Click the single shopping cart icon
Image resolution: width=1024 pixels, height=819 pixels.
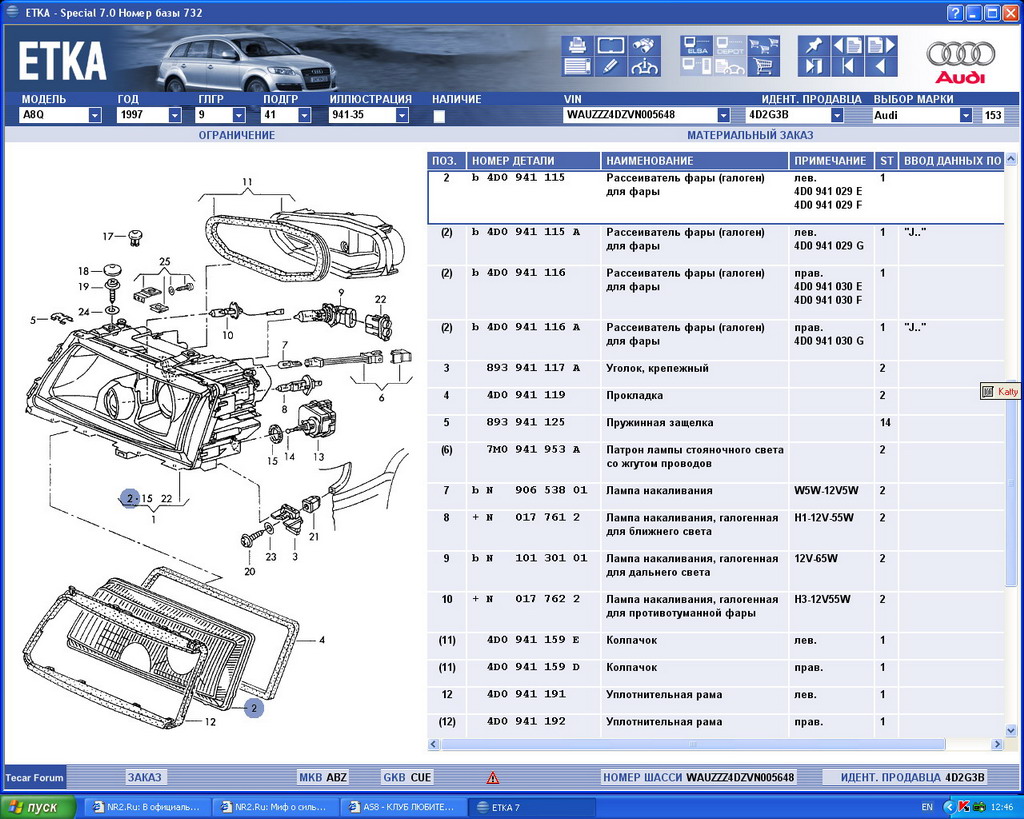[x=764, y=67]
